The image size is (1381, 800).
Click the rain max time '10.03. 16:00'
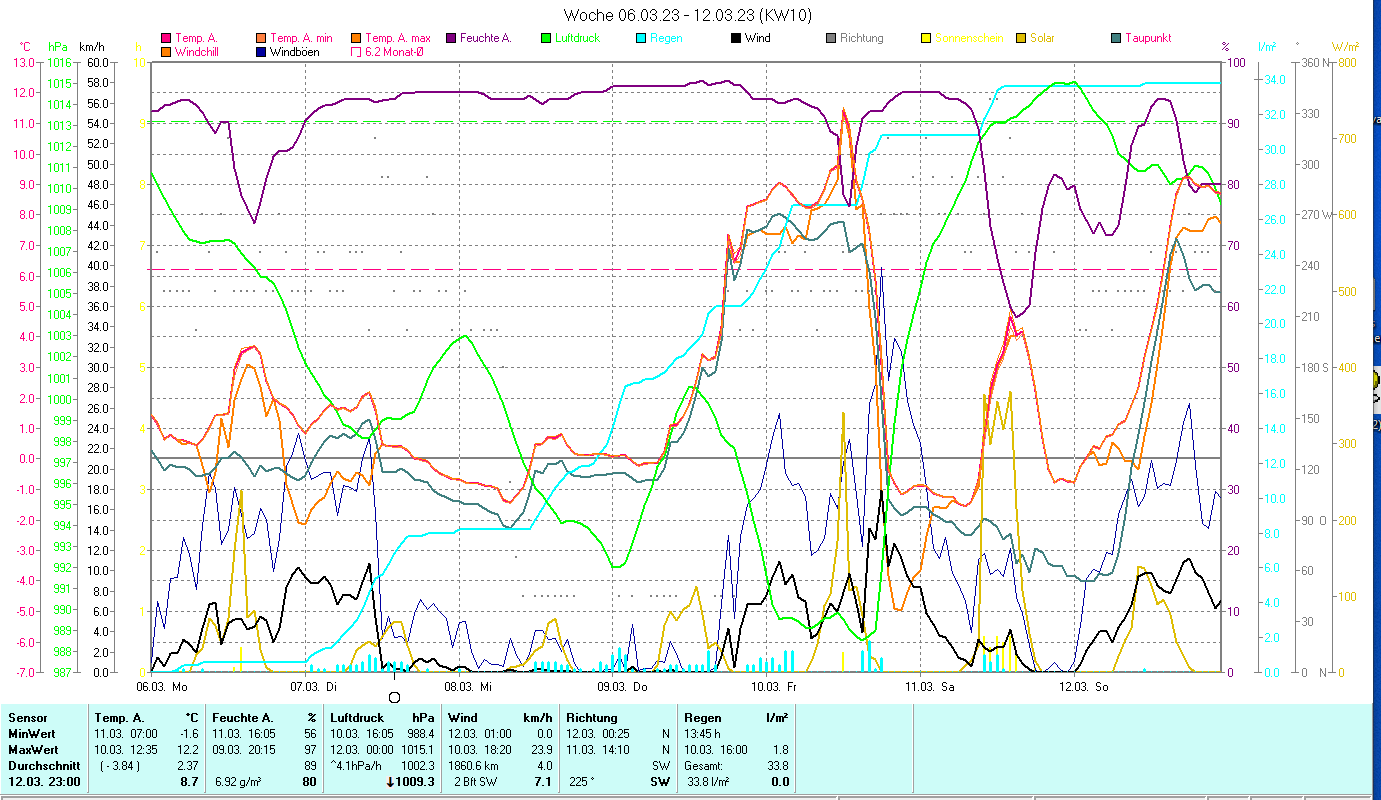click(x=715, y=750)
